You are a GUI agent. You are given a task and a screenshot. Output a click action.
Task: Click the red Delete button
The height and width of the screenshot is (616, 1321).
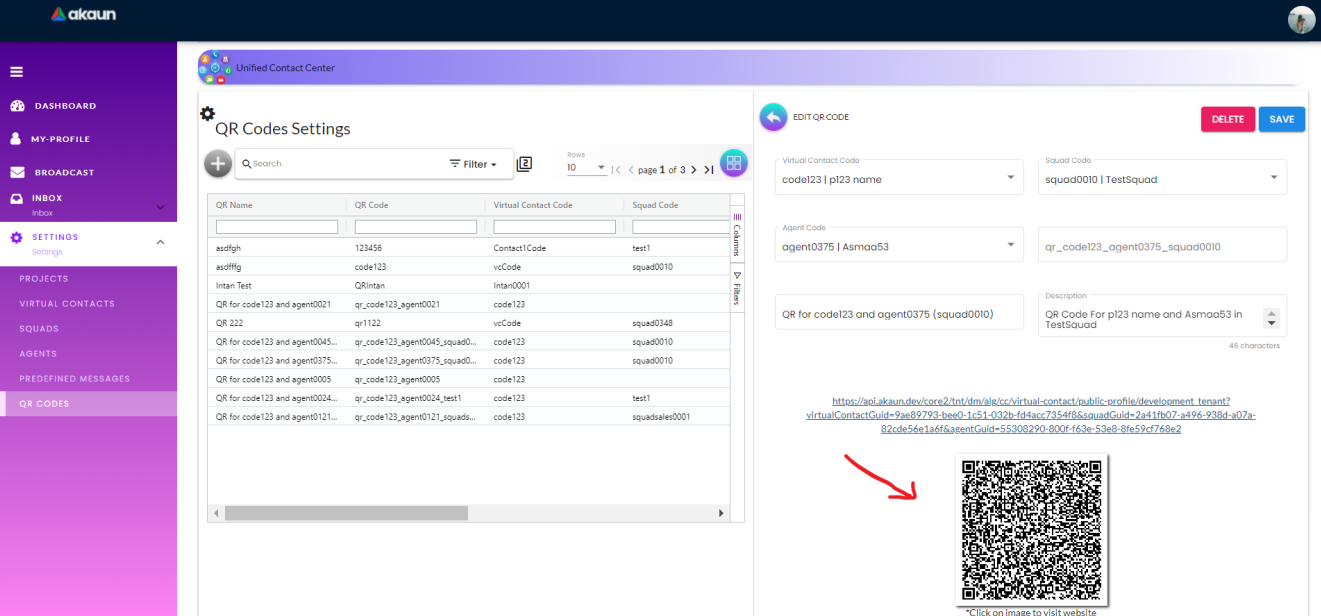[x=1227, y=119]
